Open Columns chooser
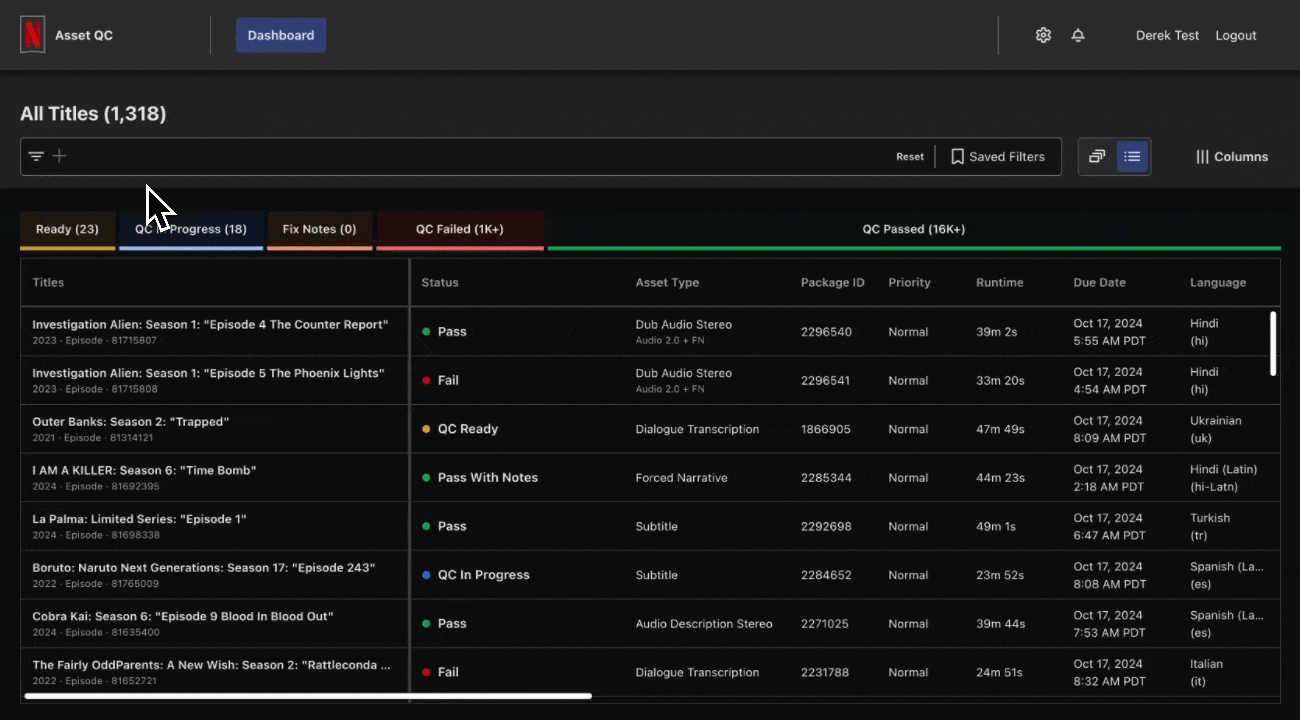 click(1232, 156)
